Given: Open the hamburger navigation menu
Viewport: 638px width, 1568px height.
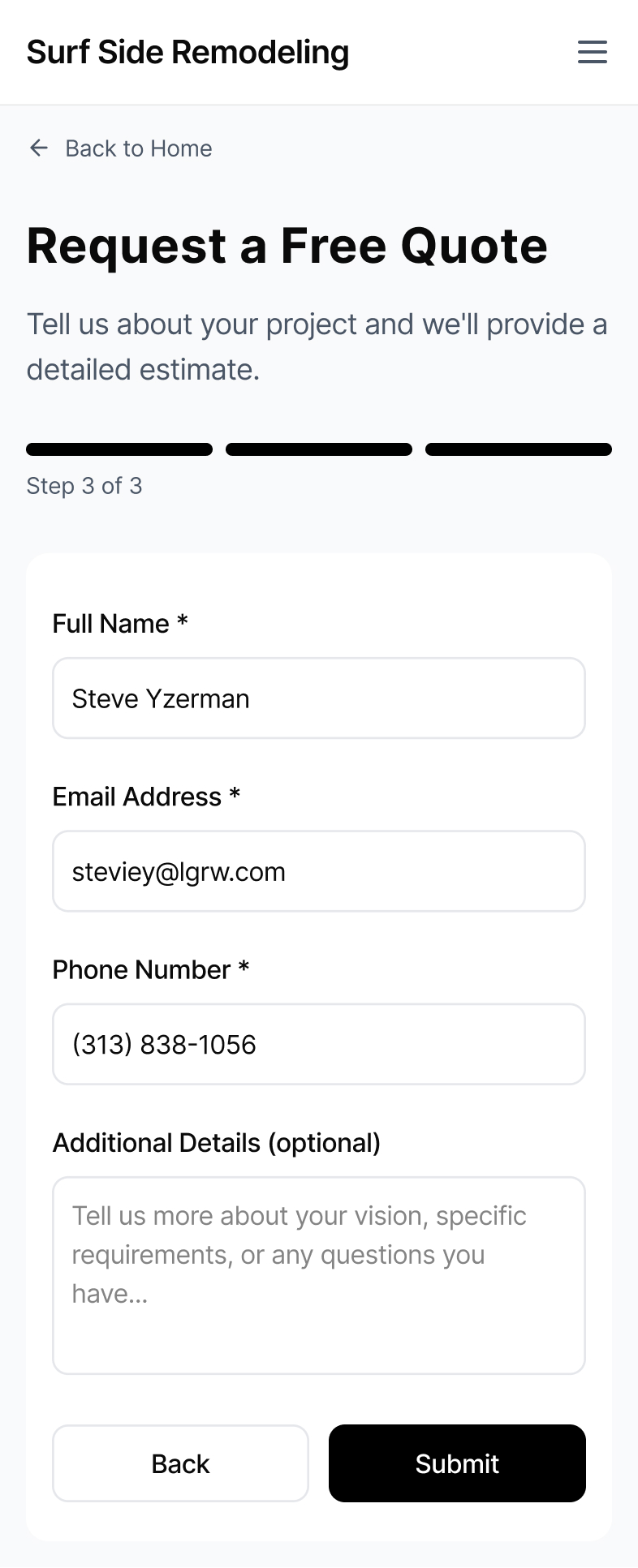Looking at the screenshot, I should (592, 52).
